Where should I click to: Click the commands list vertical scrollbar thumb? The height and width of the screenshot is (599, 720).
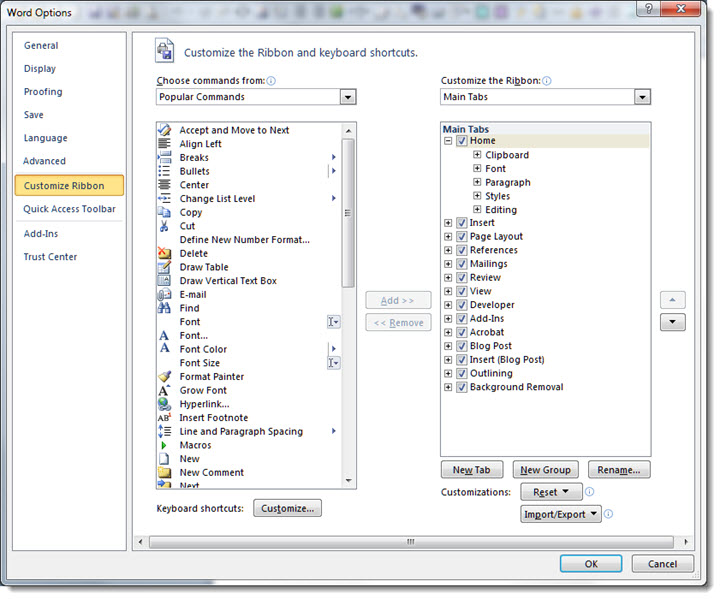[349, 213]
